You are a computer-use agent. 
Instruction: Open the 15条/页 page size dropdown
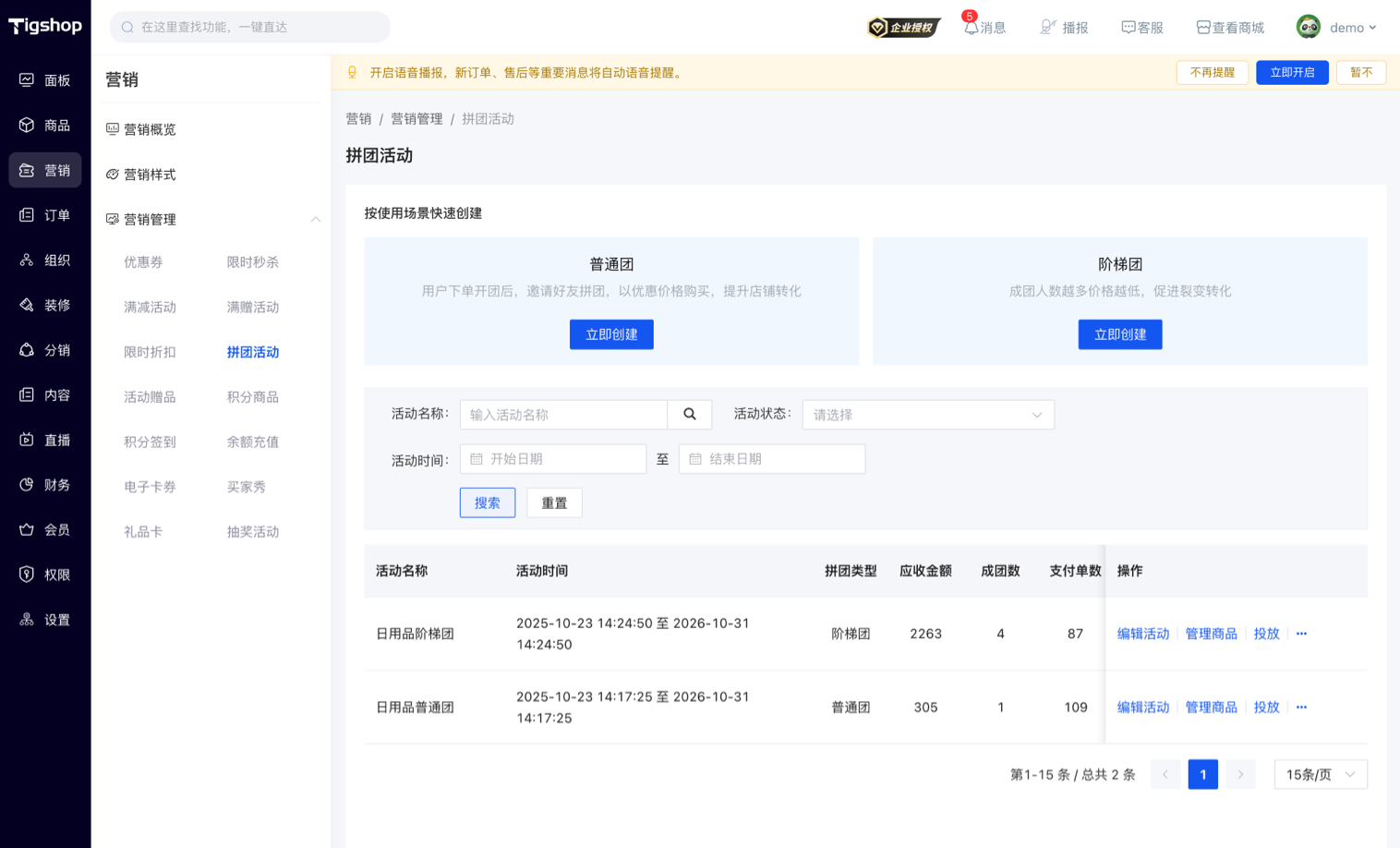pos(1321,774)
